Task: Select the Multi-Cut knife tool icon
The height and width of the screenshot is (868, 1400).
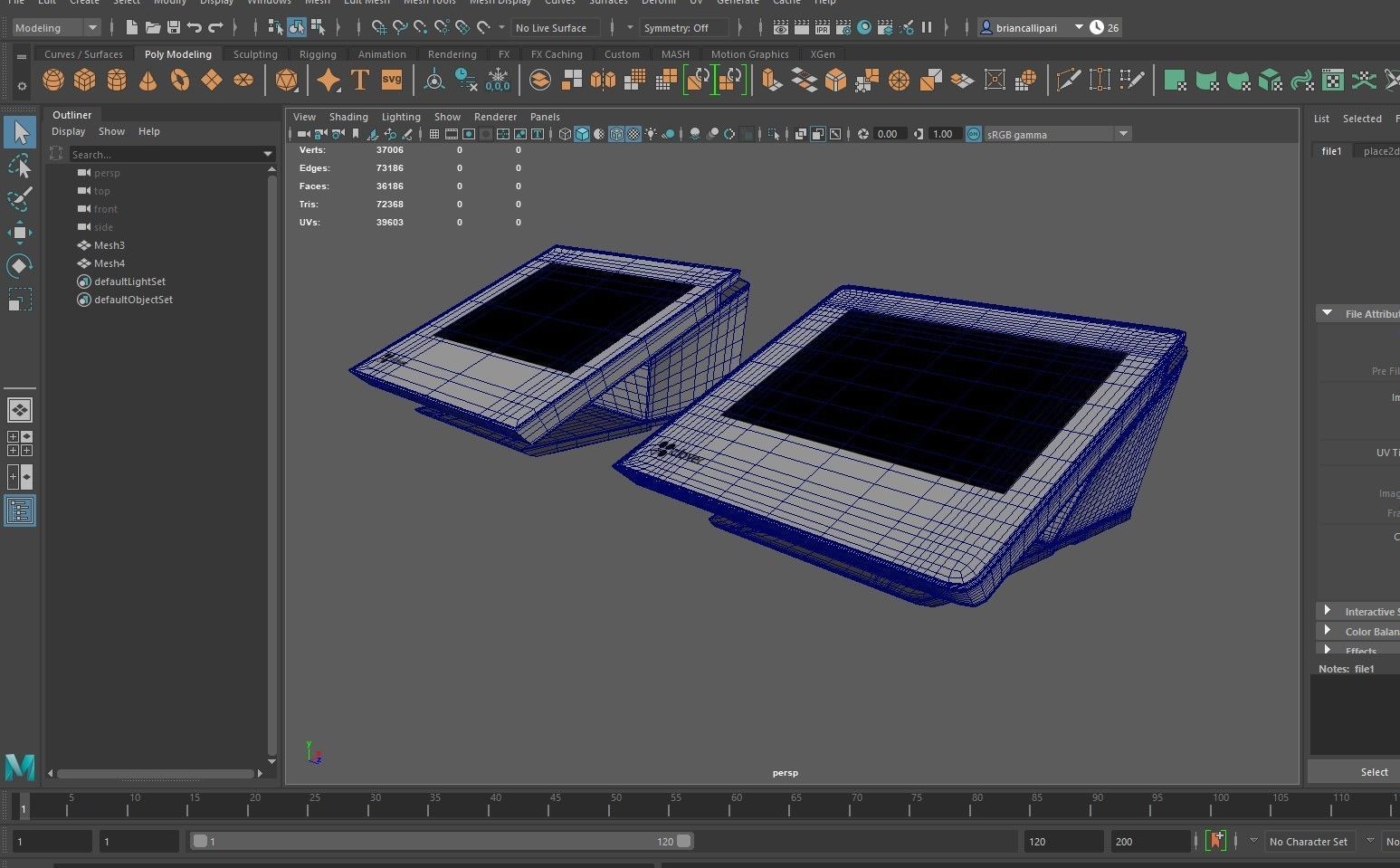Action: tap(1069, 81)
